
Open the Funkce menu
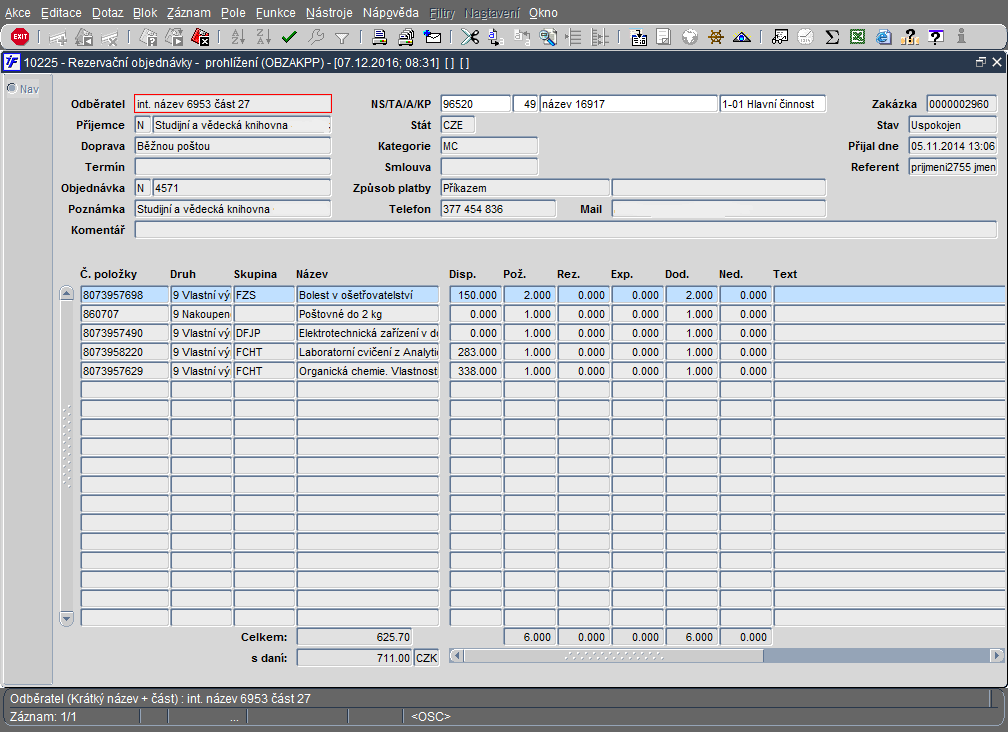point(276,13)
